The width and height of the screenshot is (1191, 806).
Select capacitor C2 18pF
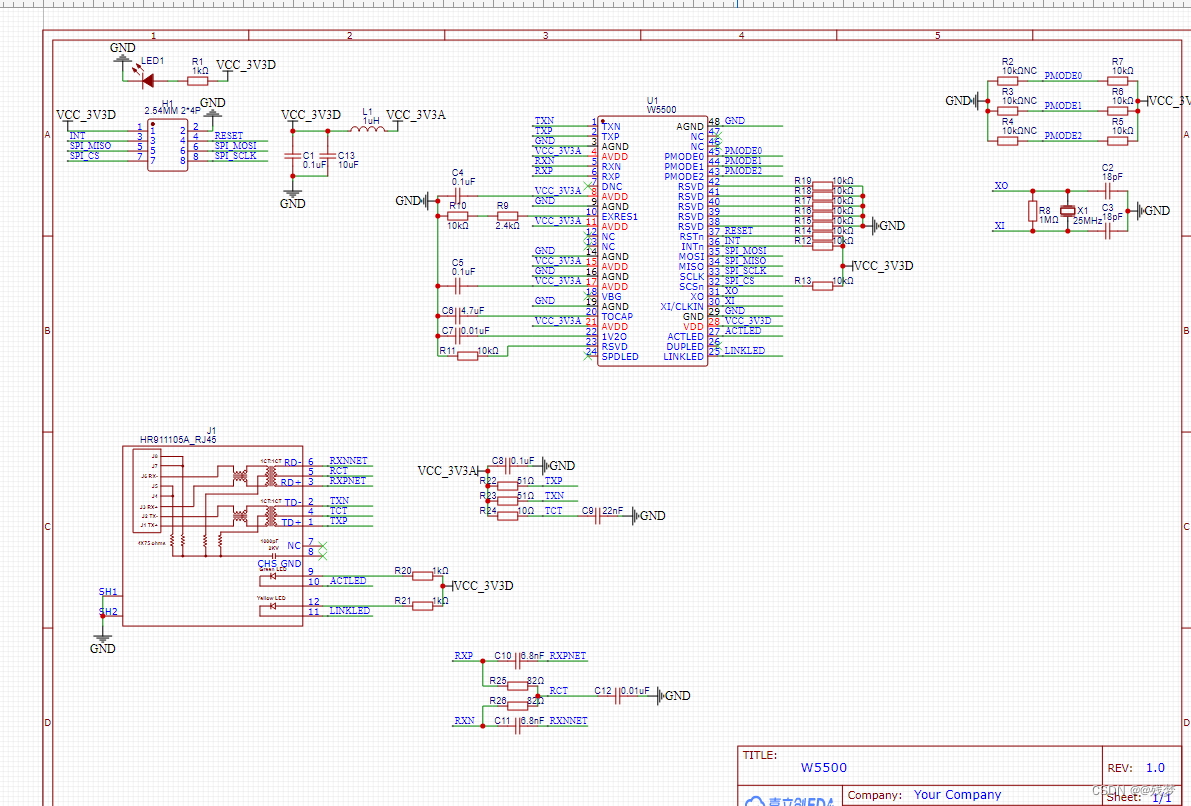pyautogui.click(x=1107, y=191)
